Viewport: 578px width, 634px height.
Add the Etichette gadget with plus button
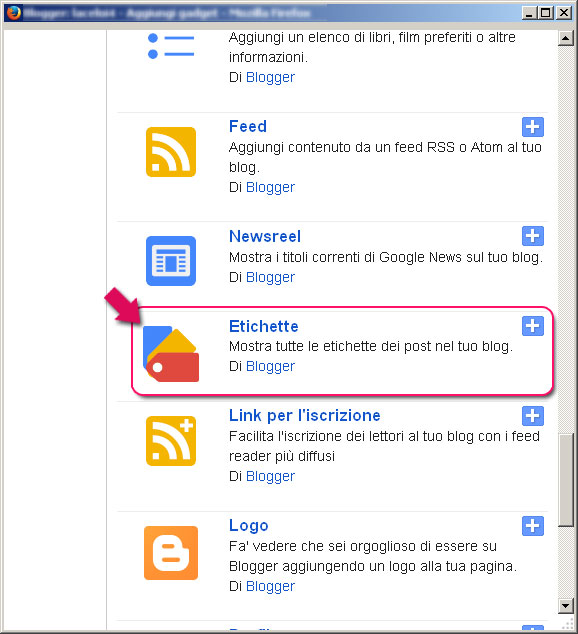(x=533, y=326)
